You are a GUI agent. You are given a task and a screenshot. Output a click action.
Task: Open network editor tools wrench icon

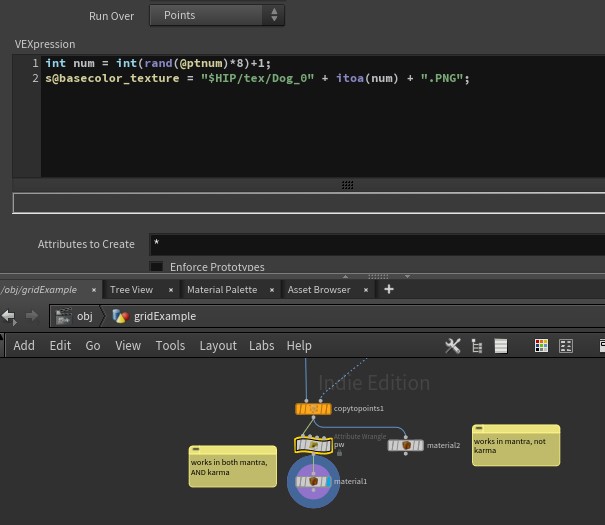point(453,346)
